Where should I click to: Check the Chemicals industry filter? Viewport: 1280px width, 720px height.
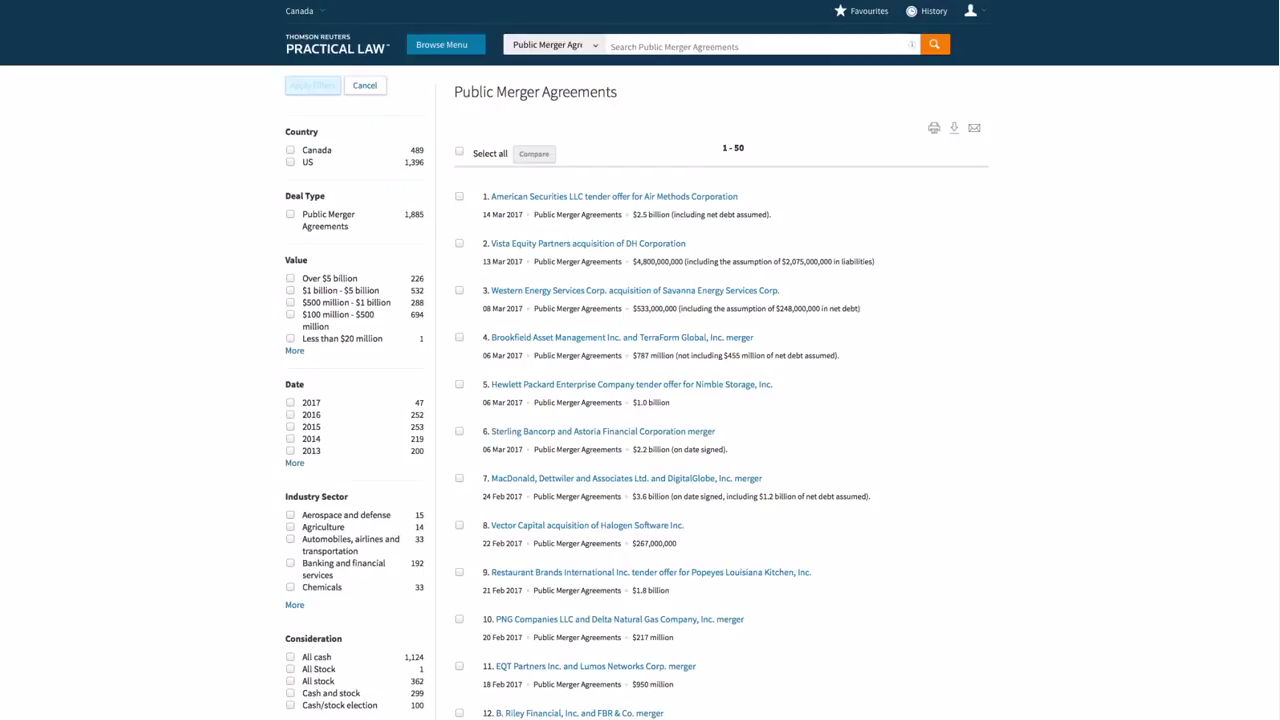tap(290, 587)
